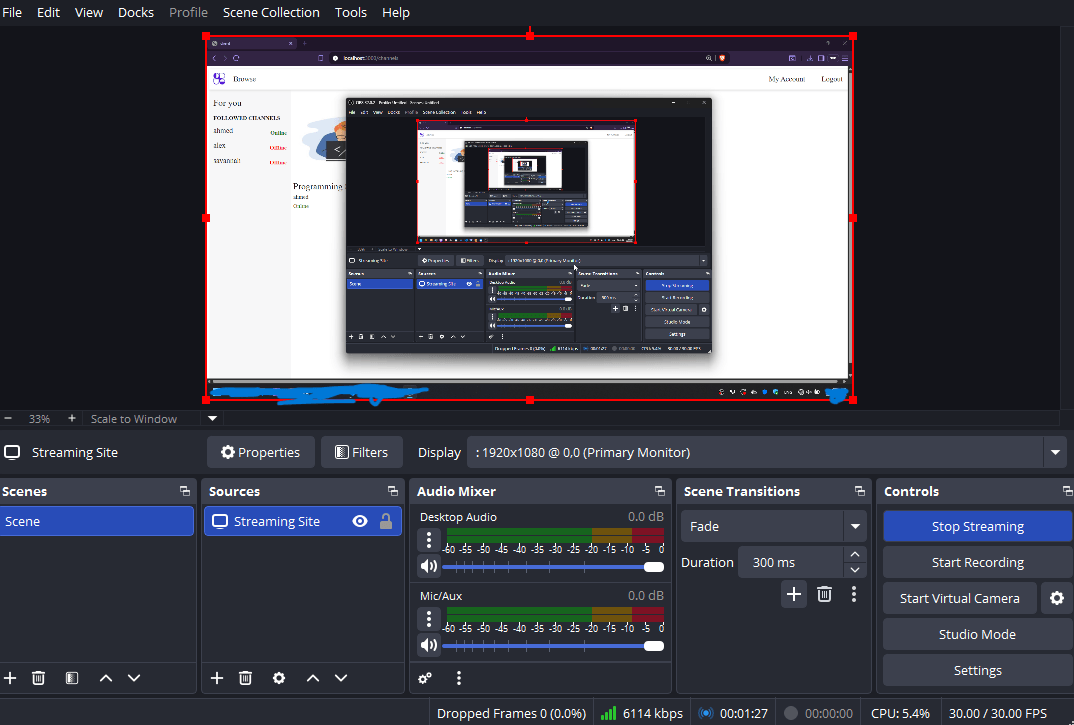Open the Help menu
Screen dimensions: 1074x725
coord(396,12)
